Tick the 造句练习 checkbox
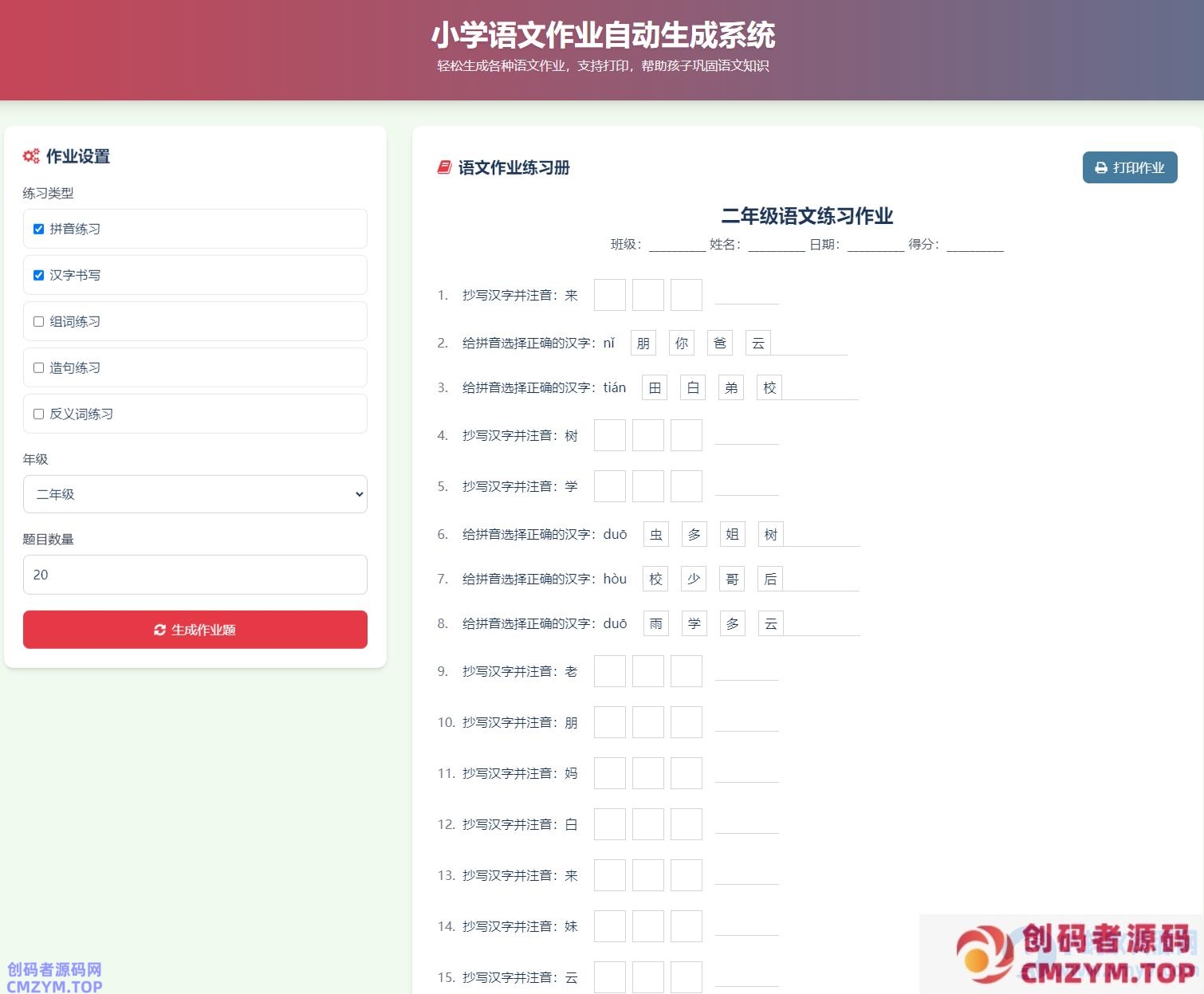The image size is (1204, 994). point(38,367)
